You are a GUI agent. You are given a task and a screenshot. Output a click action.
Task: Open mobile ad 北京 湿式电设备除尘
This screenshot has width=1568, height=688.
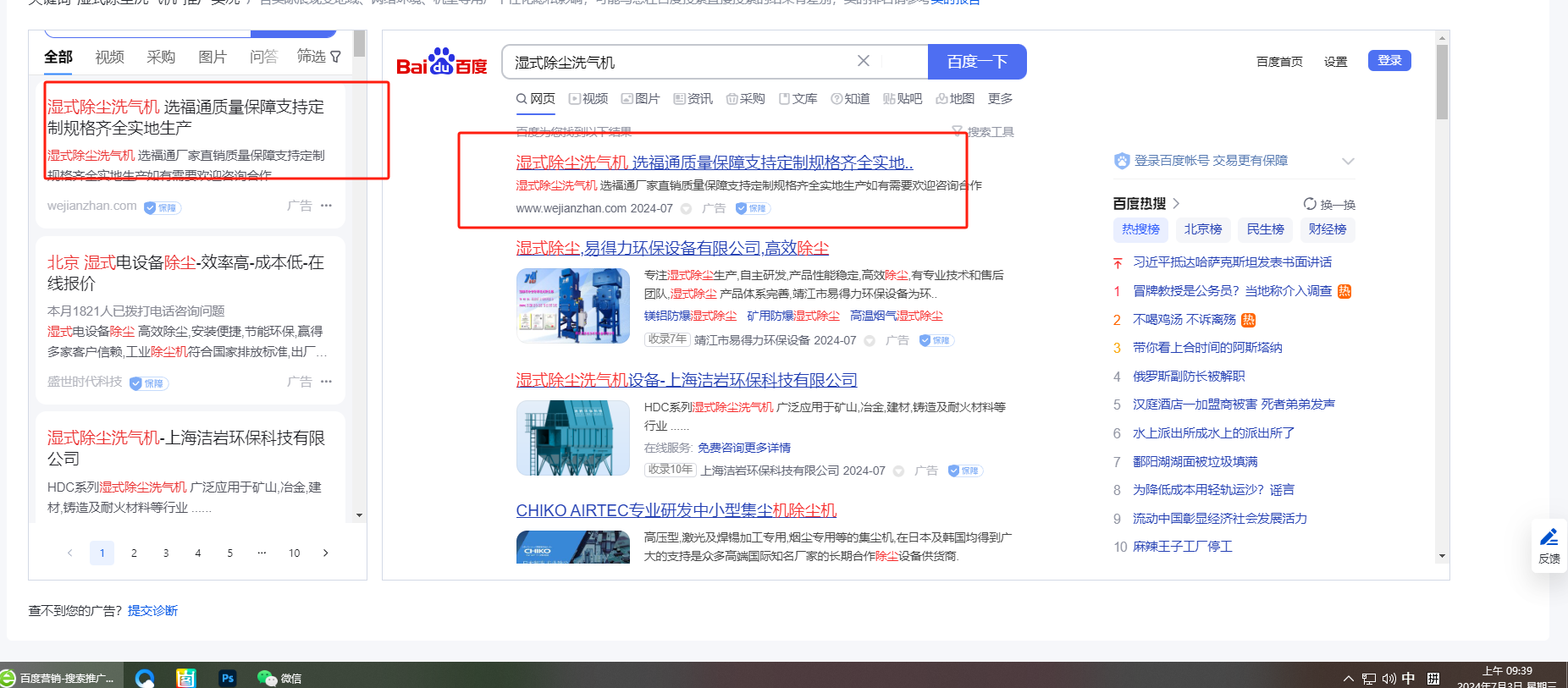coord(185,272)
